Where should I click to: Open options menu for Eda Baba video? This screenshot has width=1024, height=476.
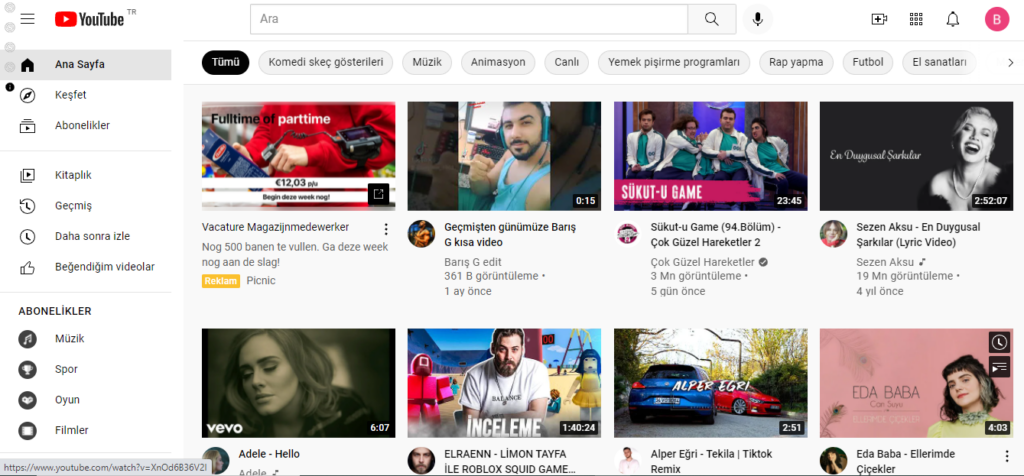coord(1006,456)
